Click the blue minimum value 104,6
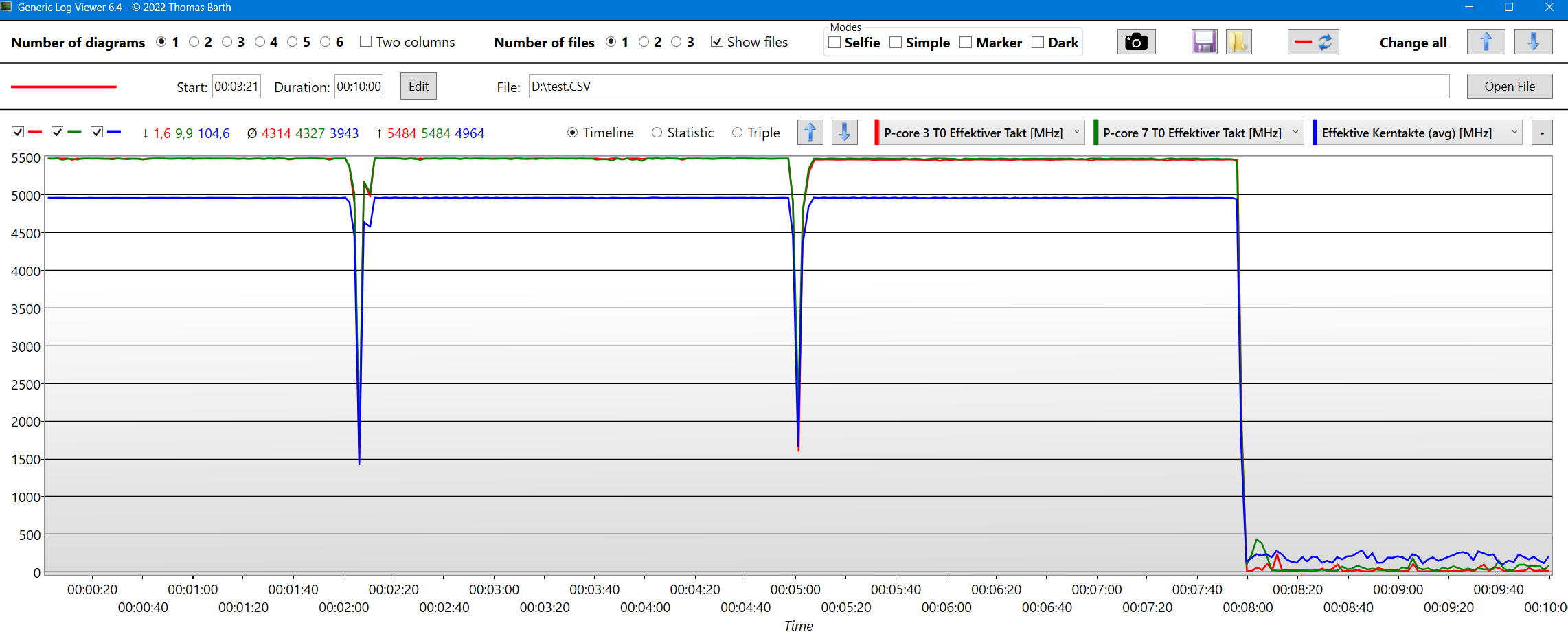The width and height of the screenshot is (1568, 643). click(214, 133)
